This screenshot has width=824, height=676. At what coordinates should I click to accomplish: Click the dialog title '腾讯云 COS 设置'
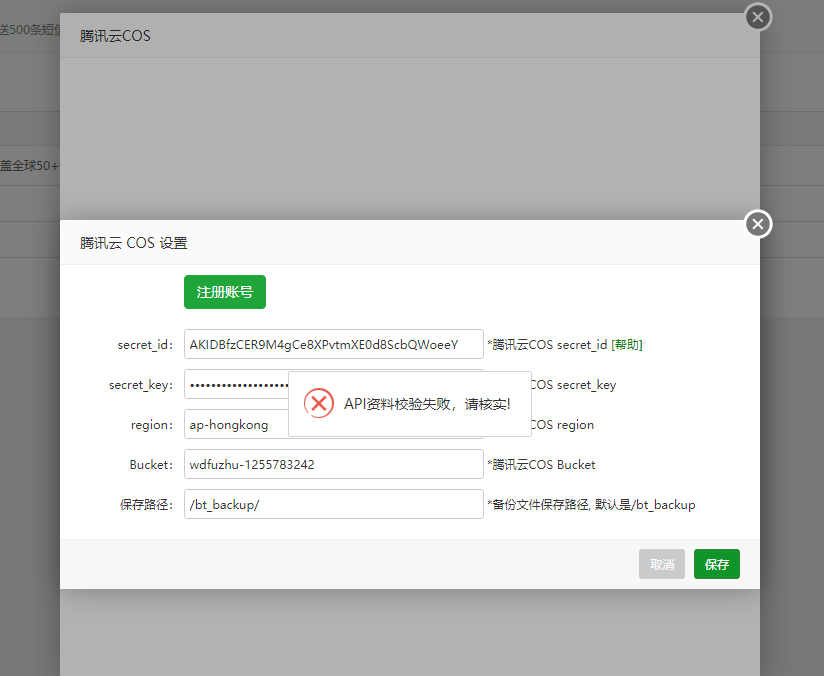133,243
